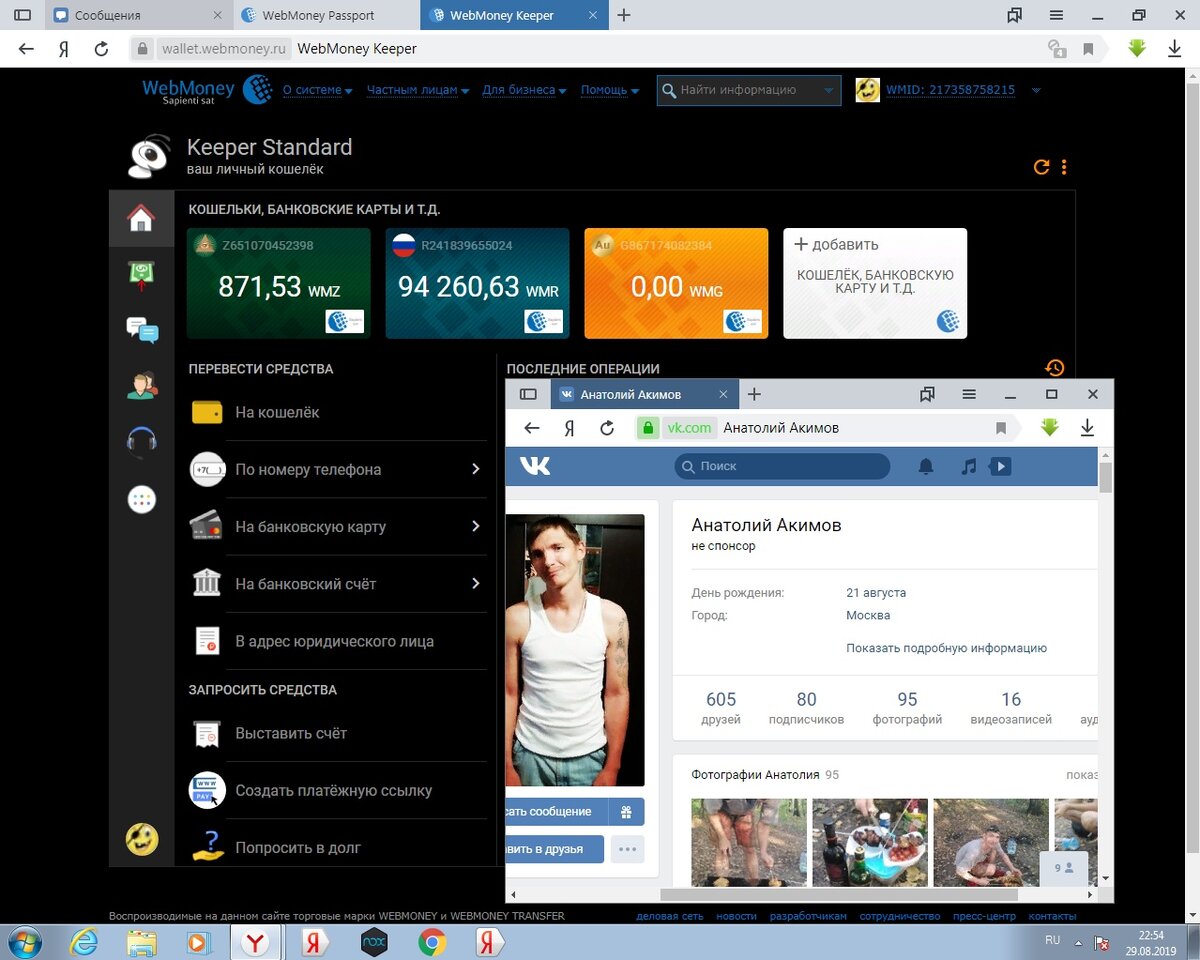Open the messages chat icon in sidebar
This screenshot has width=1200, height=960.
141,330
